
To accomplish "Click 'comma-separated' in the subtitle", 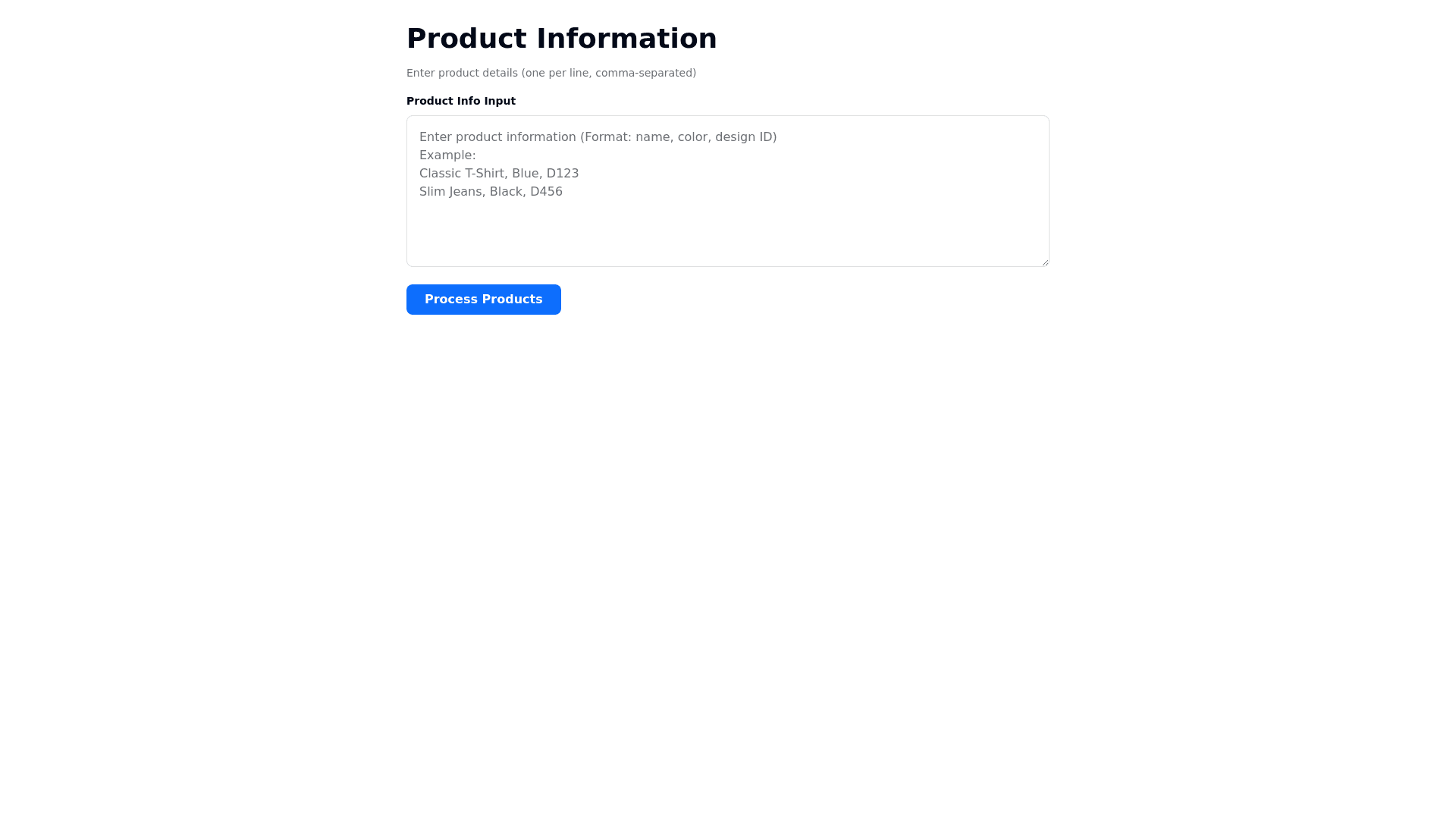I will click(x=645, y=73).
